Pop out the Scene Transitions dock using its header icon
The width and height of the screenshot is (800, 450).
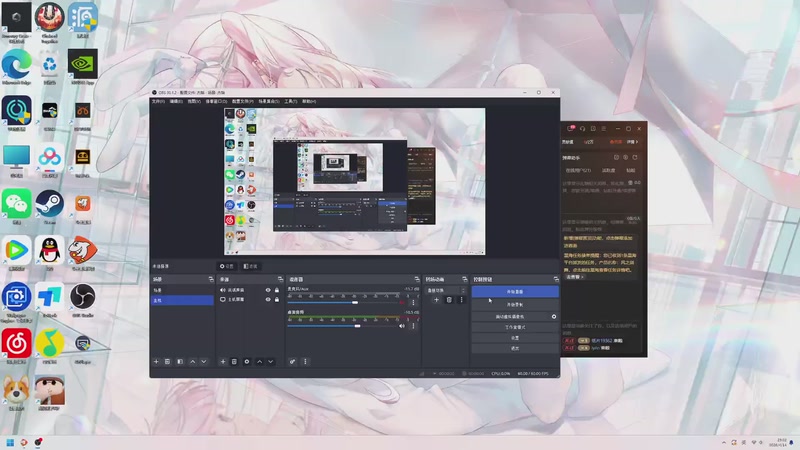pyautogui.click(x=464, y=280)
